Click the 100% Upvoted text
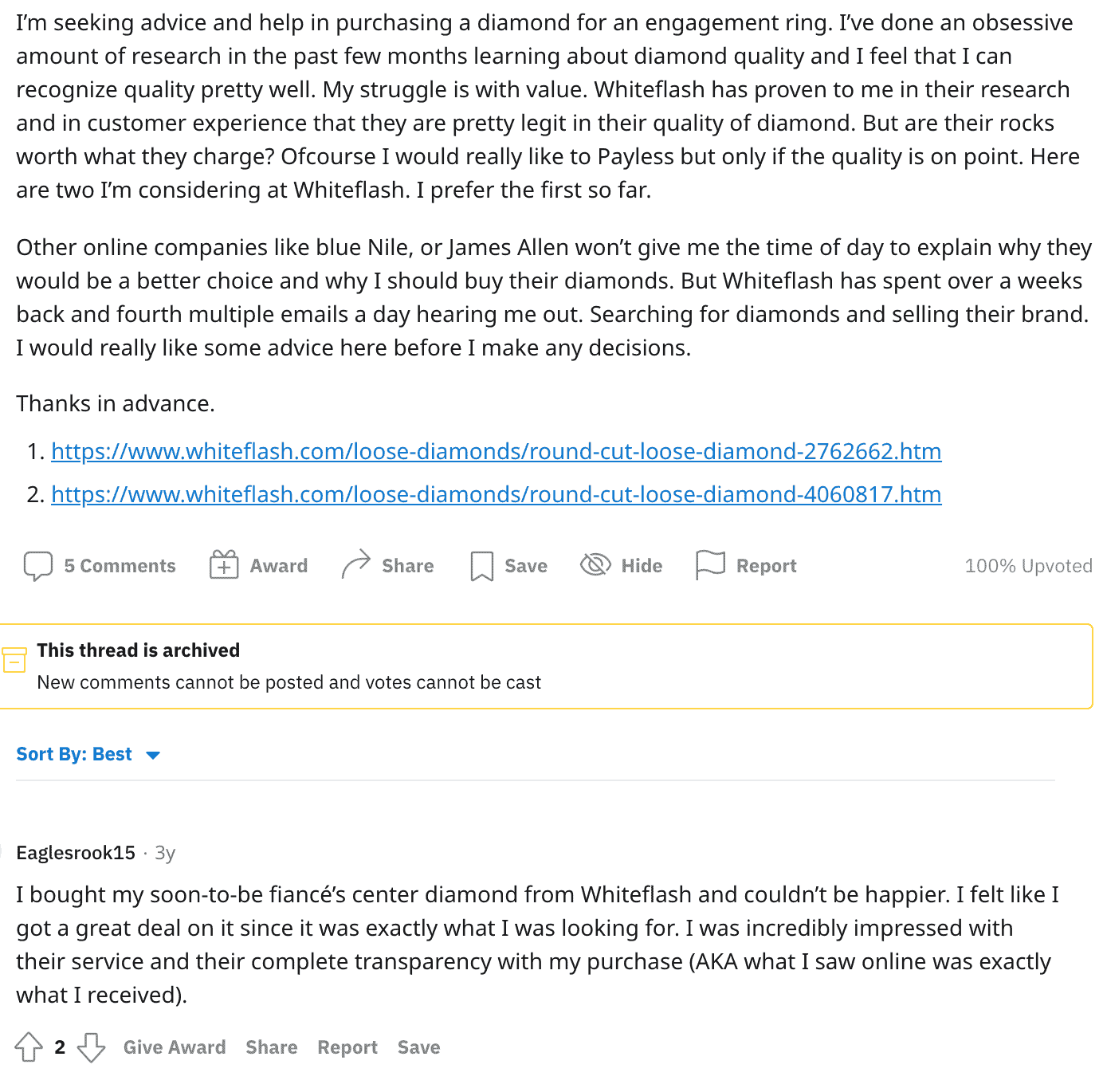This screenshot has height=1092, width=1103. [1028, 566]
